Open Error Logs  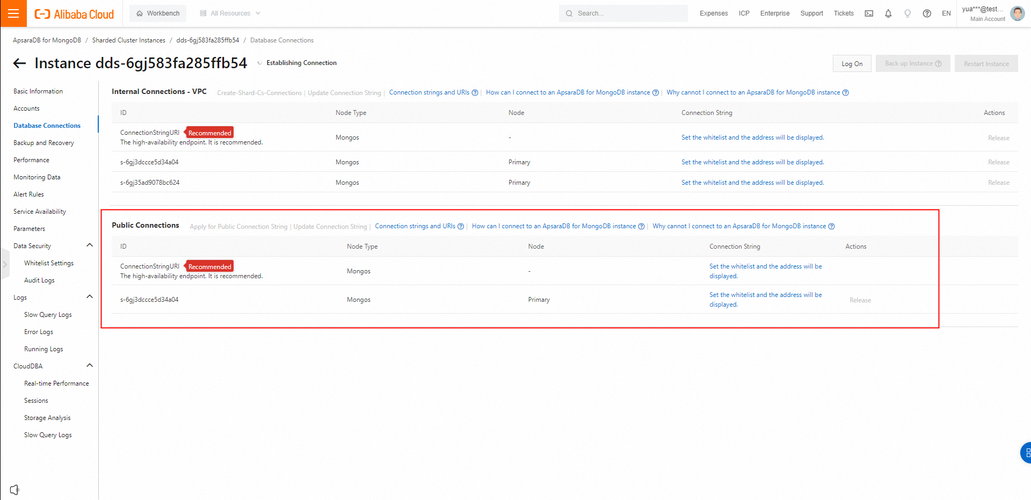(38, 332)
